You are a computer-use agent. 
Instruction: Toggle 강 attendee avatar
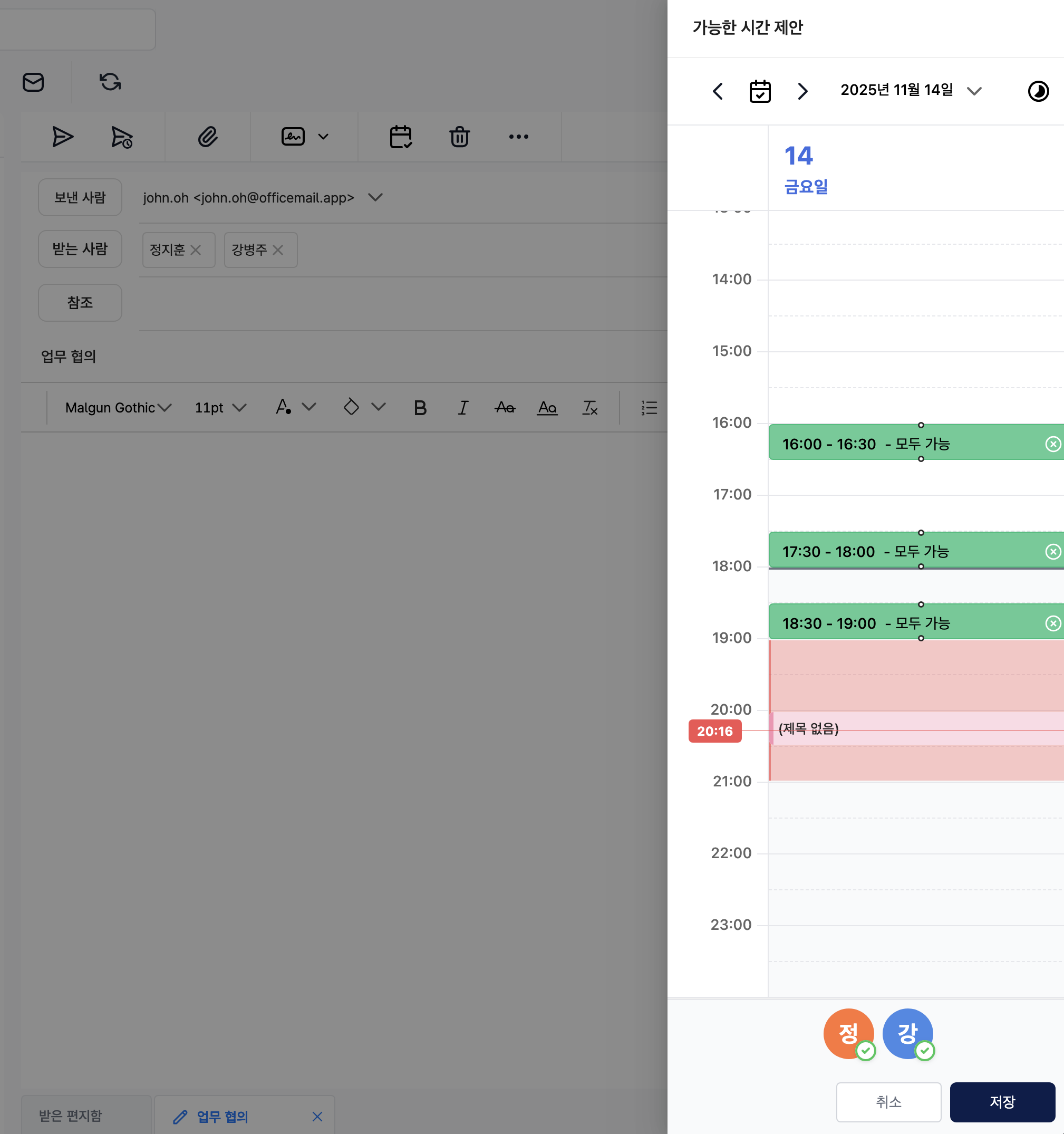907,1033
